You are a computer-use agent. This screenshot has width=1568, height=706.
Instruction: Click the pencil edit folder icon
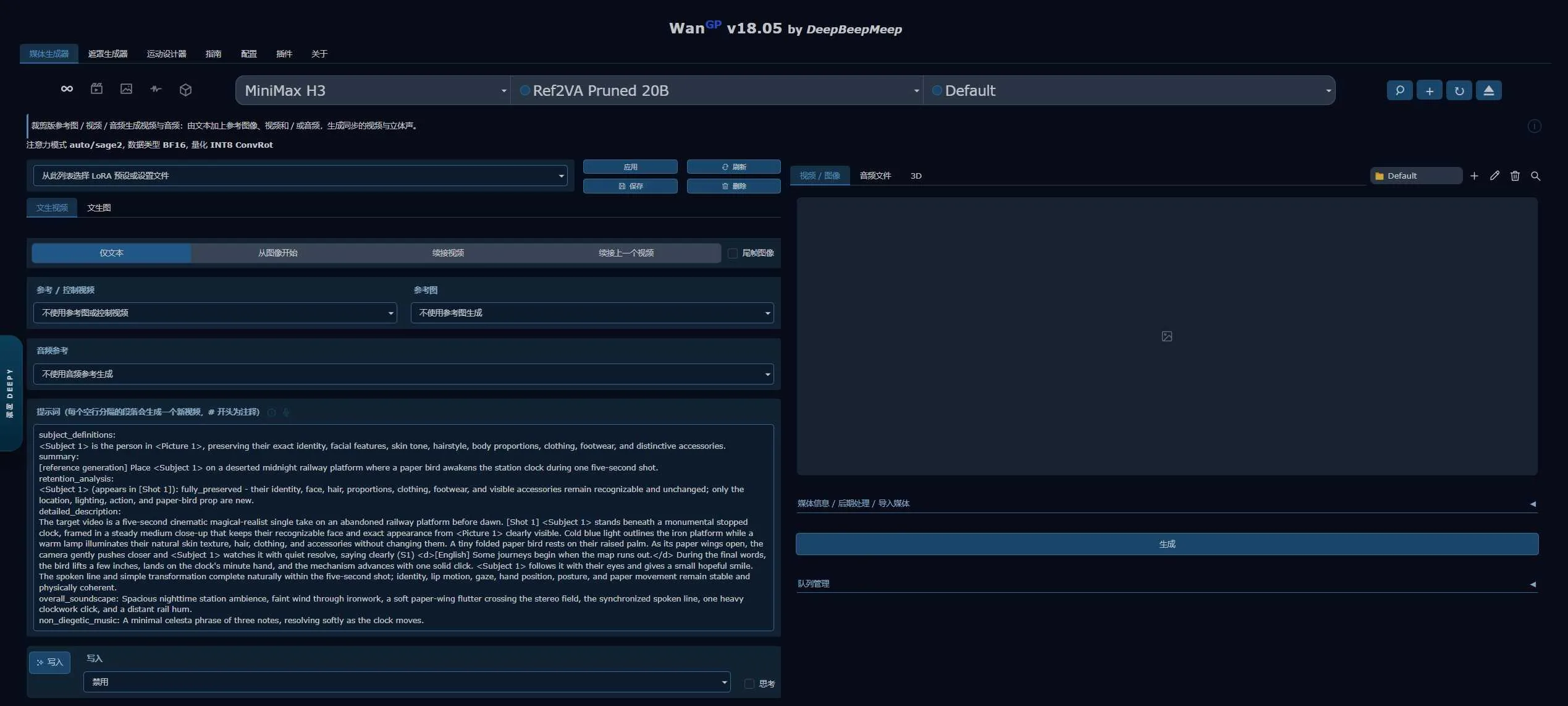(1494, 176)
